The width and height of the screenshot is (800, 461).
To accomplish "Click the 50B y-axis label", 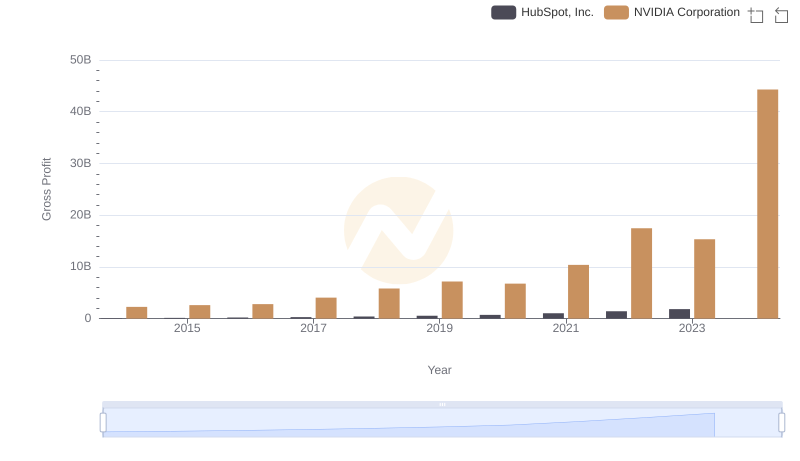I will point(81,60).
